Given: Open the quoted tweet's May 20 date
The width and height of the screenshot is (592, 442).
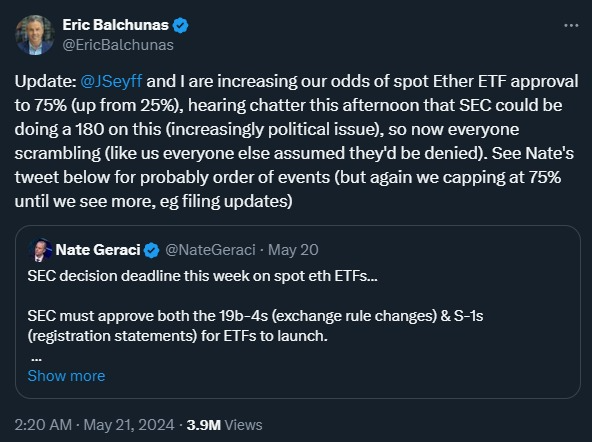Looking at the screenshot, I should point(293,250).
